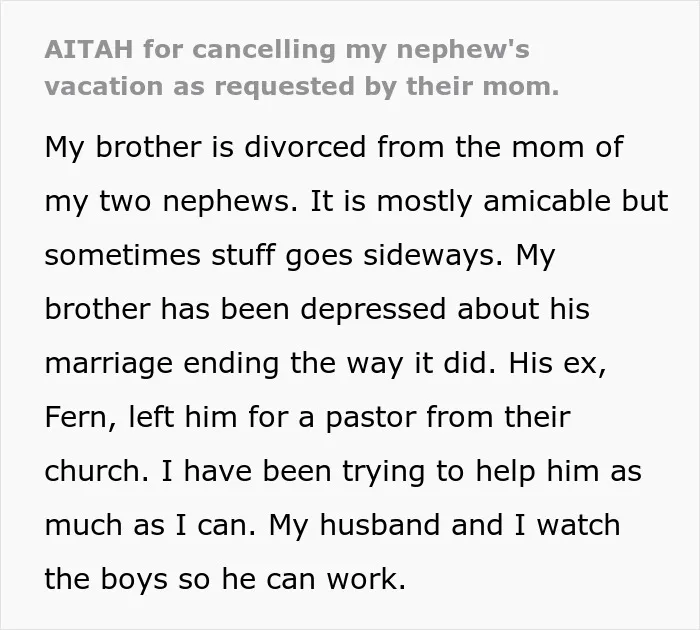700x630 pixels.
Task: Click the word "church." in the paragraph
Action: click(96, 471)
